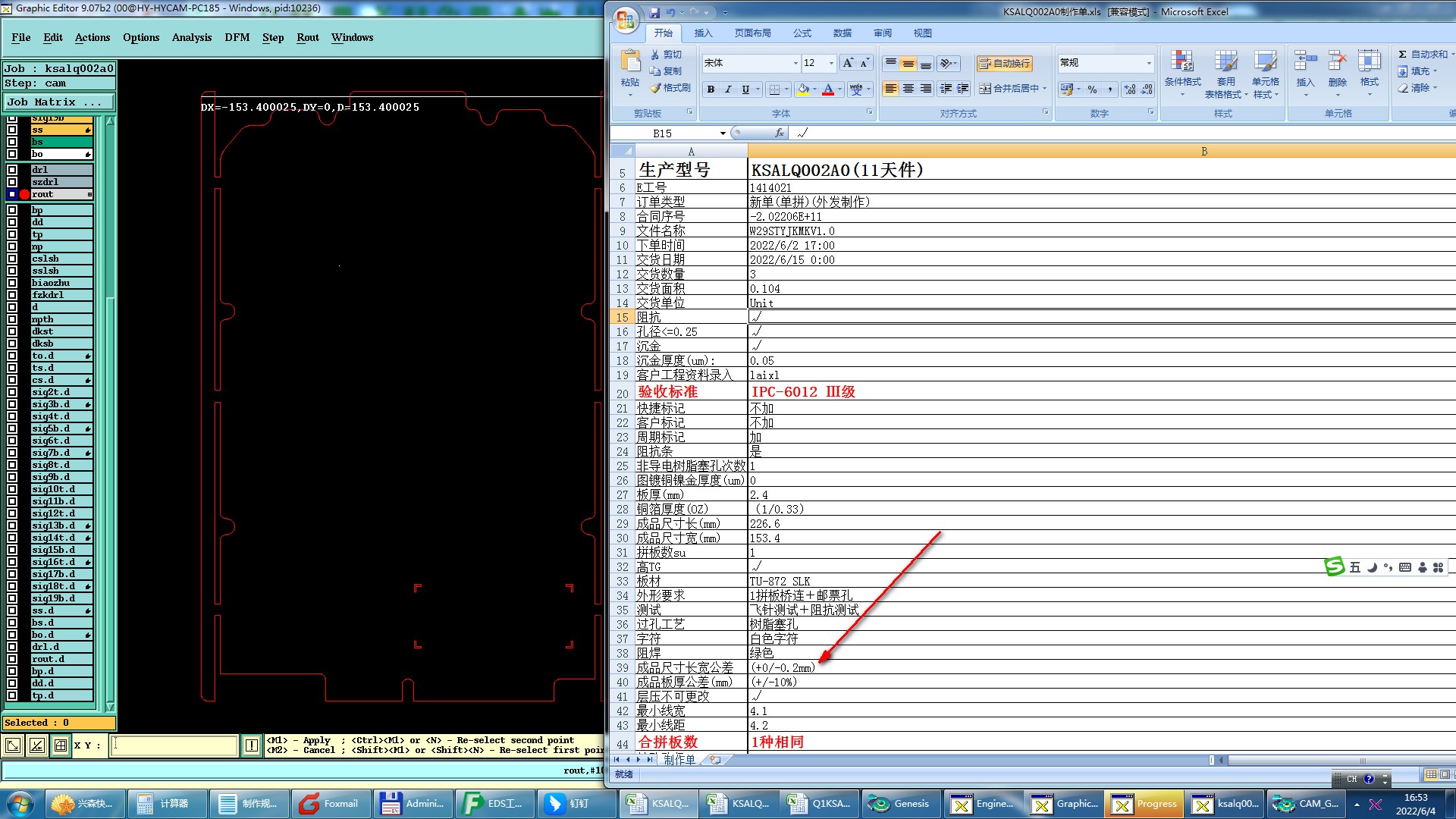Toggle Italic formatting in Excel
The height and width of the screenshot is (819, 1456).
click(728, 89)
